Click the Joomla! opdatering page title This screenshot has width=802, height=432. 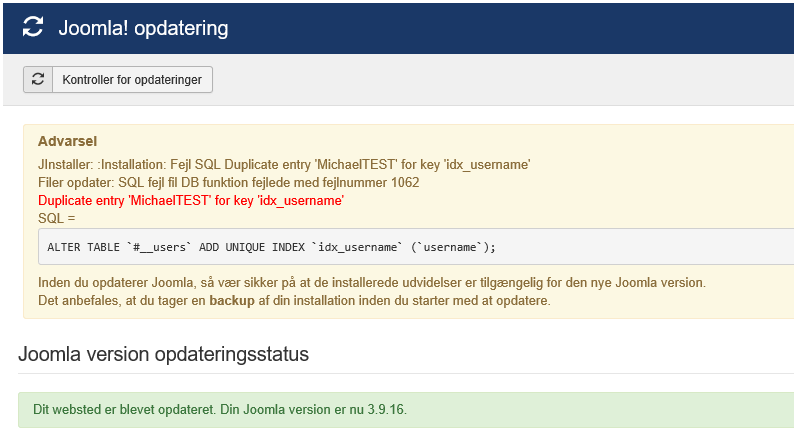coord(143,27)
